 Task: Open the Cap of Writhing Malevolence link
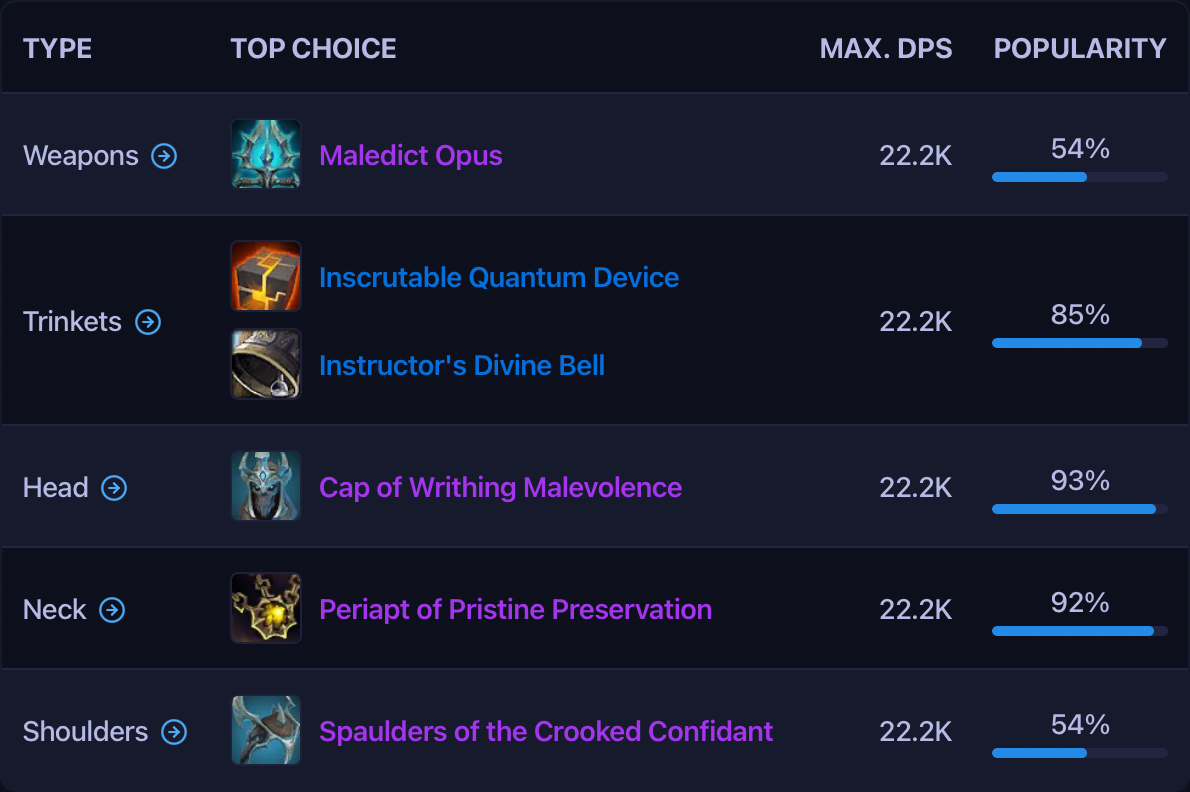500,487
